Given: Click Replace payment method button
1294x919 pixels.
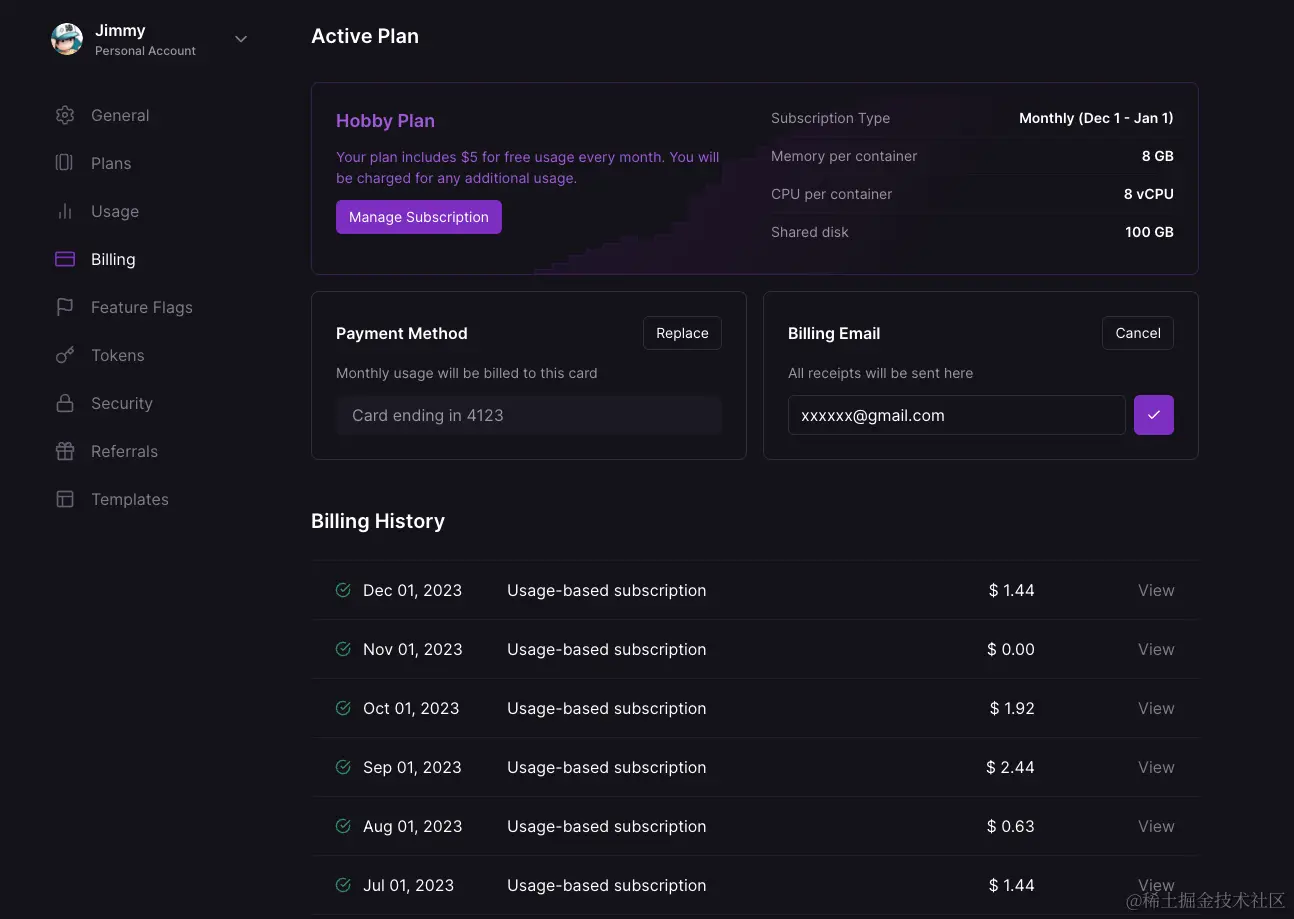Looking at the screenshot, I should [682, 333].
